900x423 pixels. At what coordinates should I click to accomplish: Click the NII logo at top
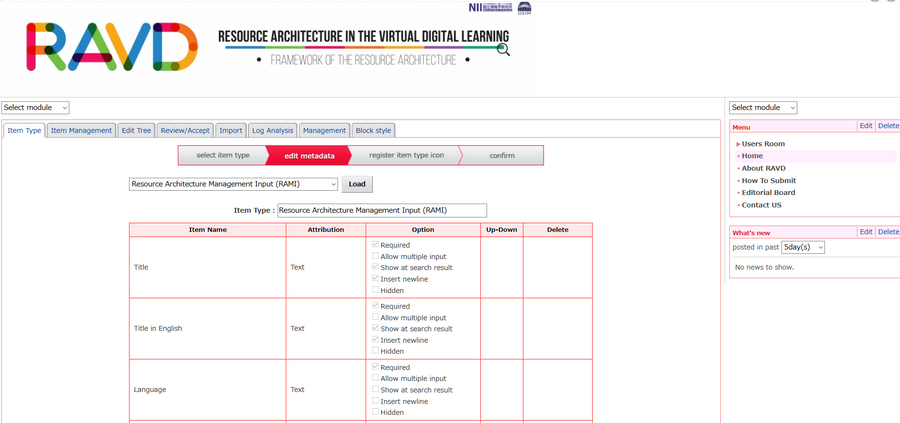tap(491, 7)
